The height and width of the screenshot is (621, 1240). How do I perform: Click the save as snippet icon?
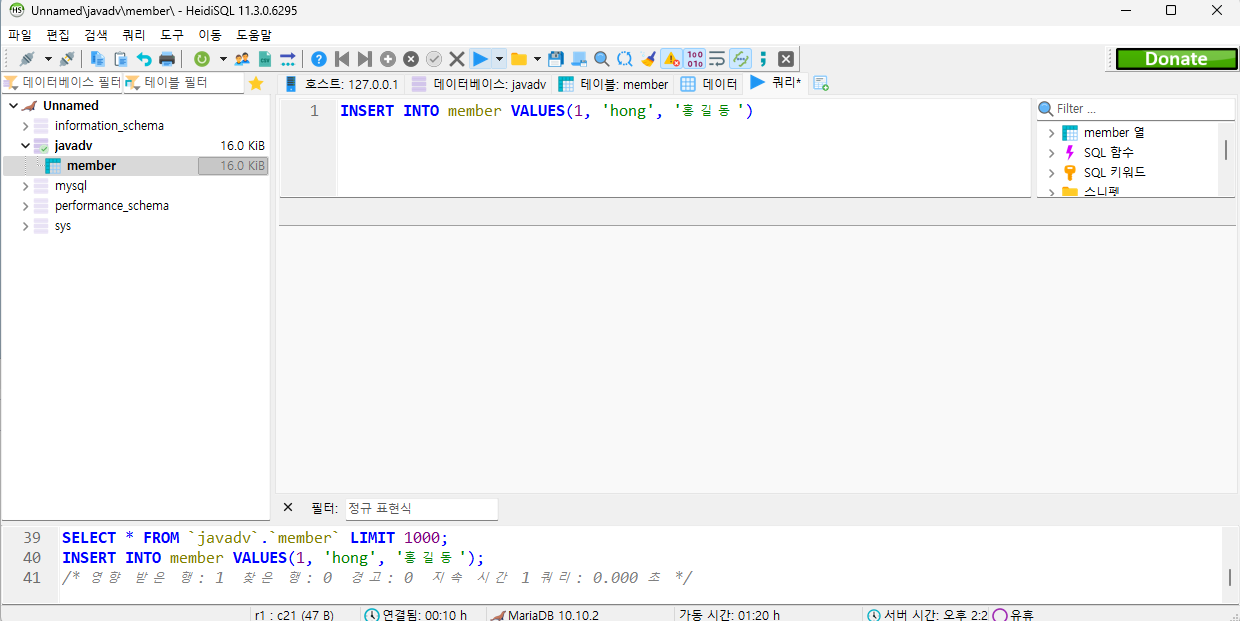click(579, 59)
